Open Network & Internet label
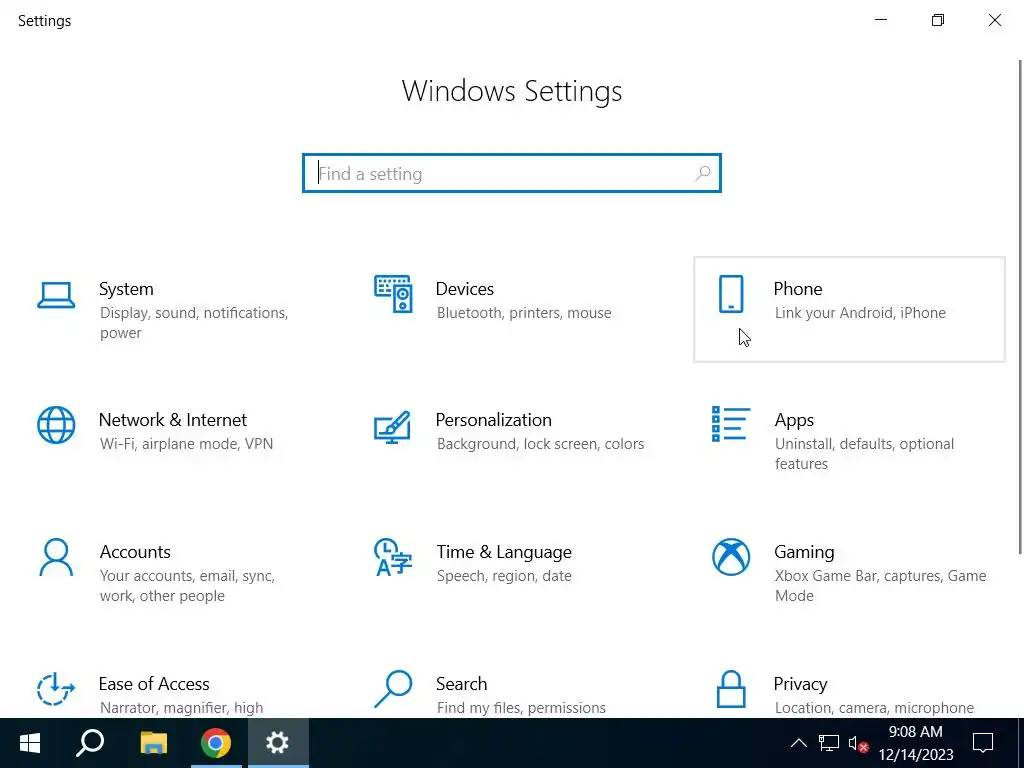 pos(172,419)
